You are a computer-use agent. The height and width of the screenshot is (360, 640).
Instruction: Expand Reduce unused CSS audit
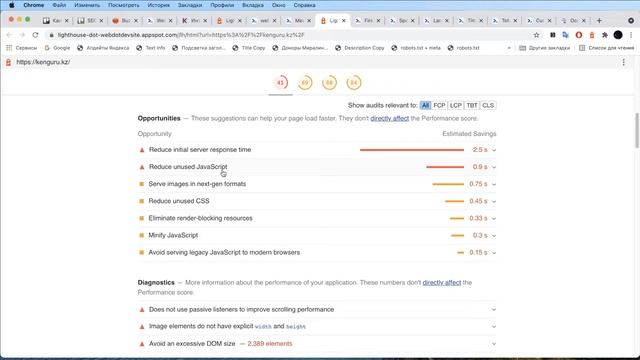click(317, 201)
